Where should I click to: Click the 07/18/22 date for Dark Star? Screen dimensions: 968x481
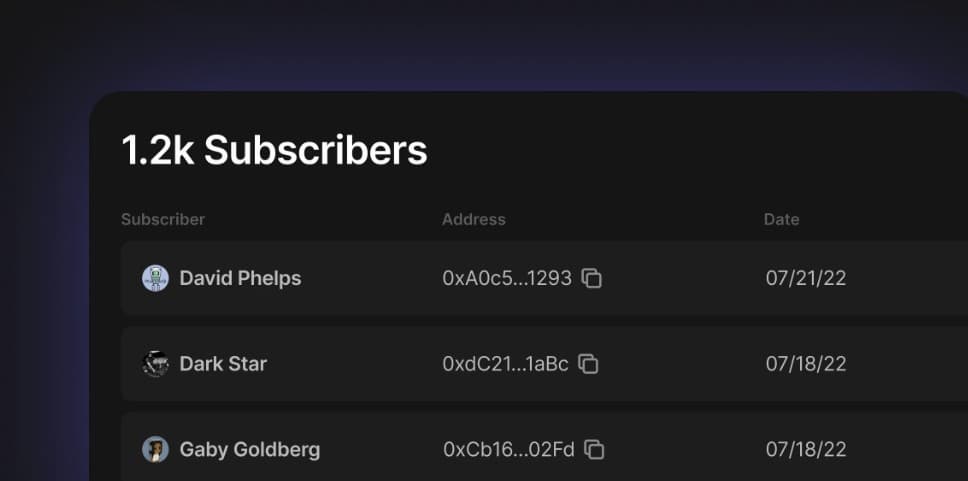tap(806, 364)
